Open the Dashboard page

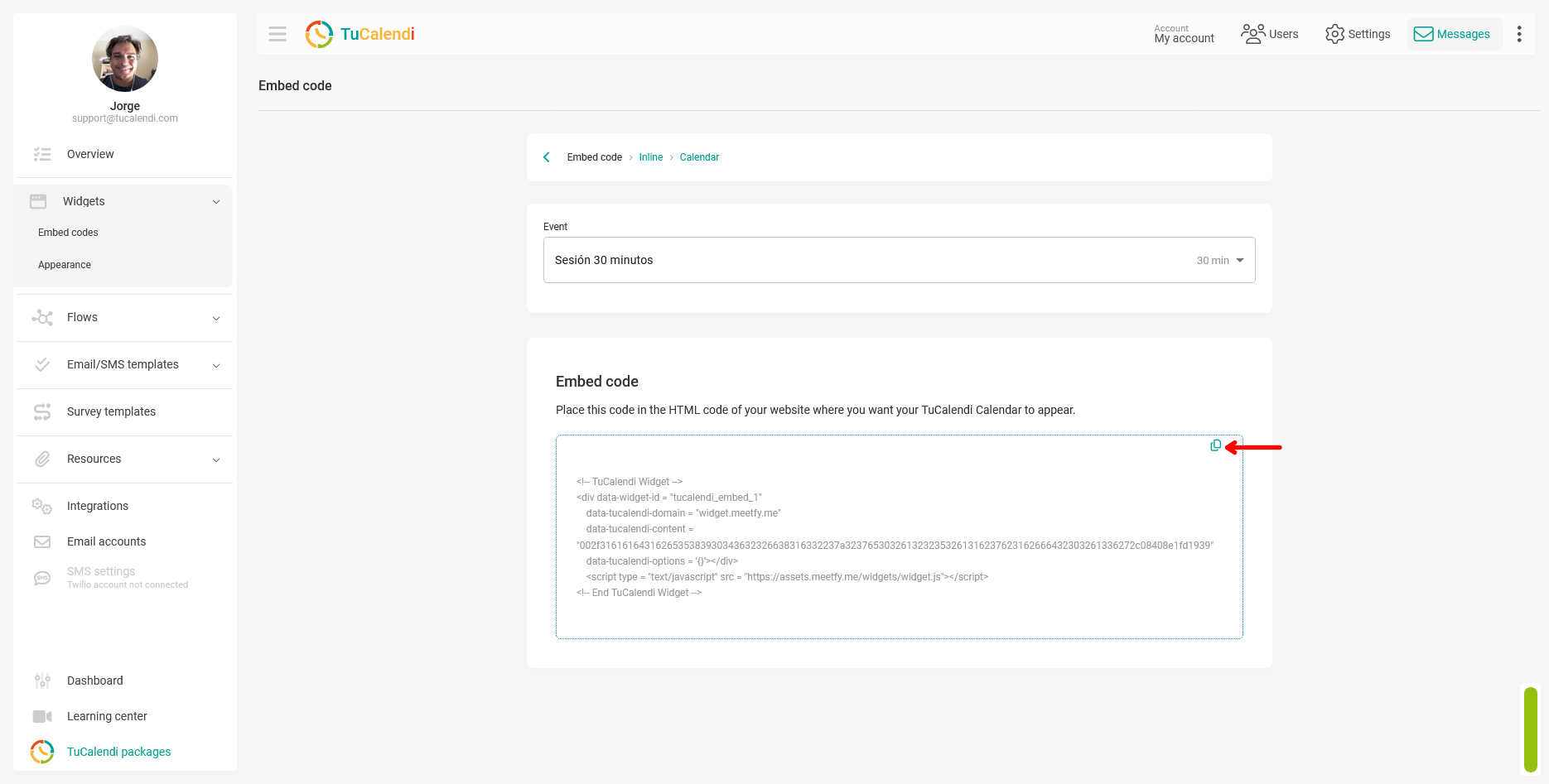(x=94, y=681)
